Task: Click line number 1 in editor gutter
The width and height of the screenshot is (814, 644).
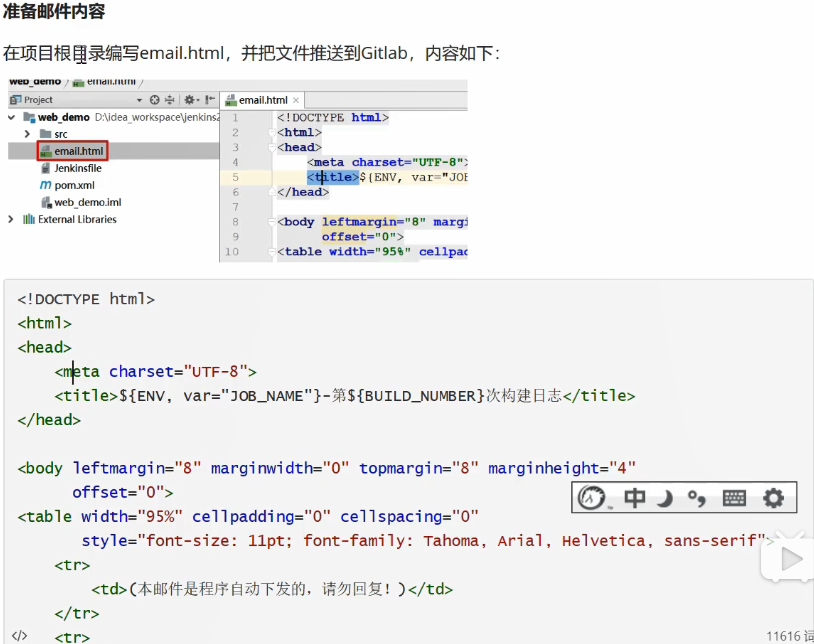Action: (x=235, y=118)
